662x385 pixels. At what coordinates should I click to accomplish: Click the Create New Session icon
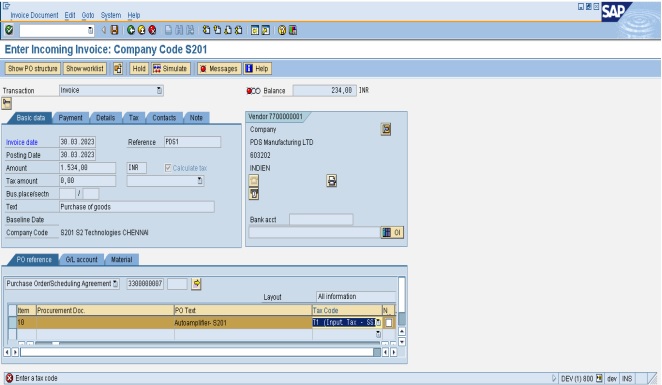point(255,30)
